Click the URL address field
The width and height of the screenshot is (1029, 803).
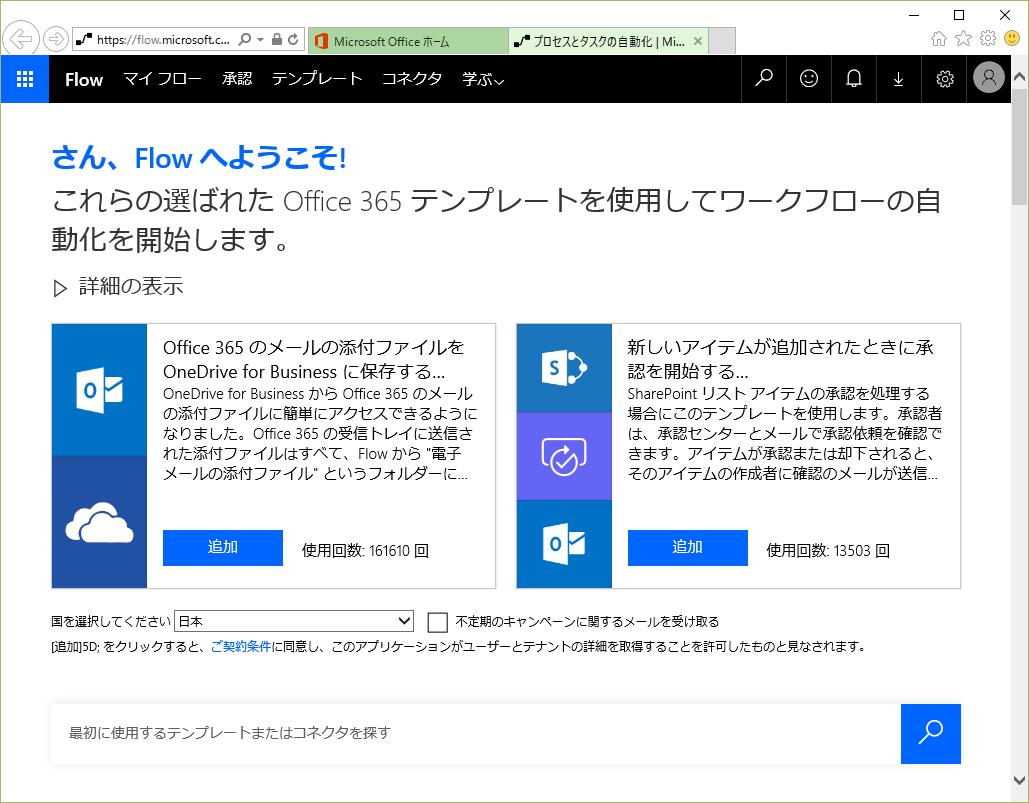coord(163,39)
